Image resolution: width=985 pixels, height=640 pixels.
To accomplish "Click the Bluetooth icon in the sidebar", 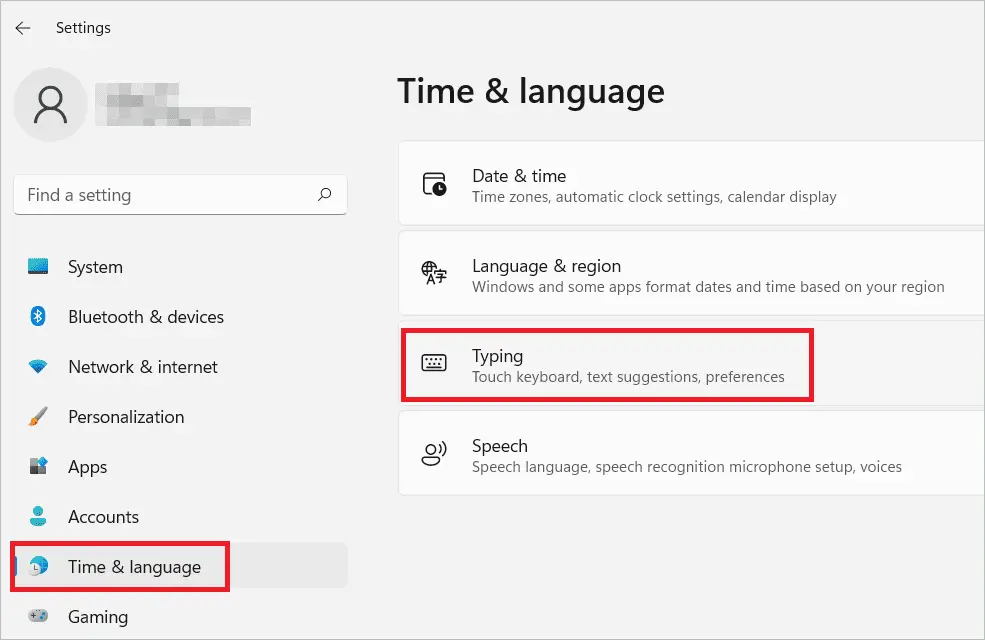I will coord(38,317).
